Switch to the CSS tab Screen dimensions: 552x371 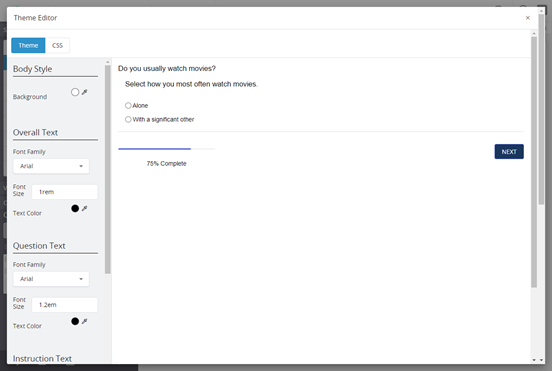(57, 45)
